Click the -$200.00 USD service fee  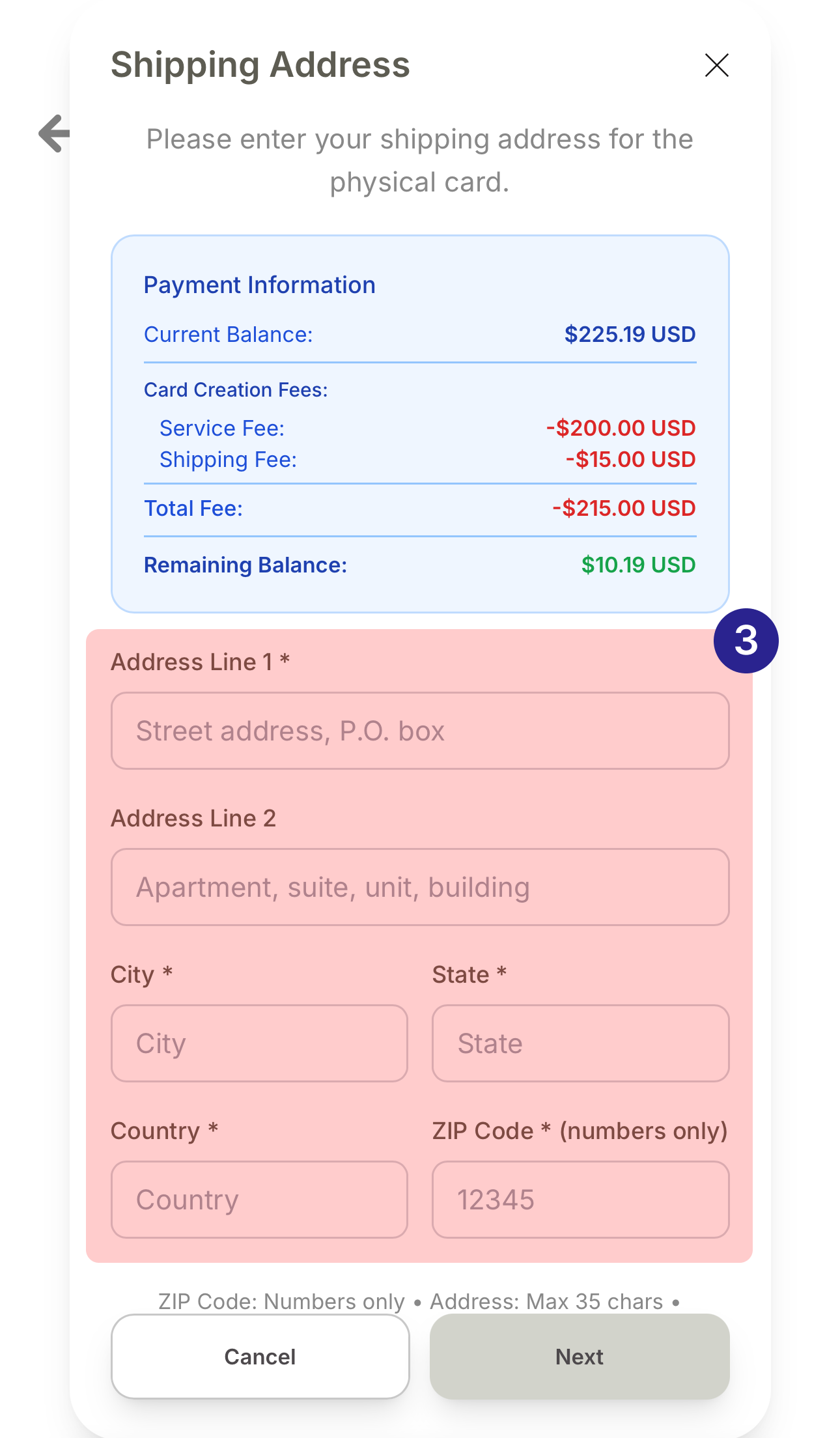(x=621, y=429)
